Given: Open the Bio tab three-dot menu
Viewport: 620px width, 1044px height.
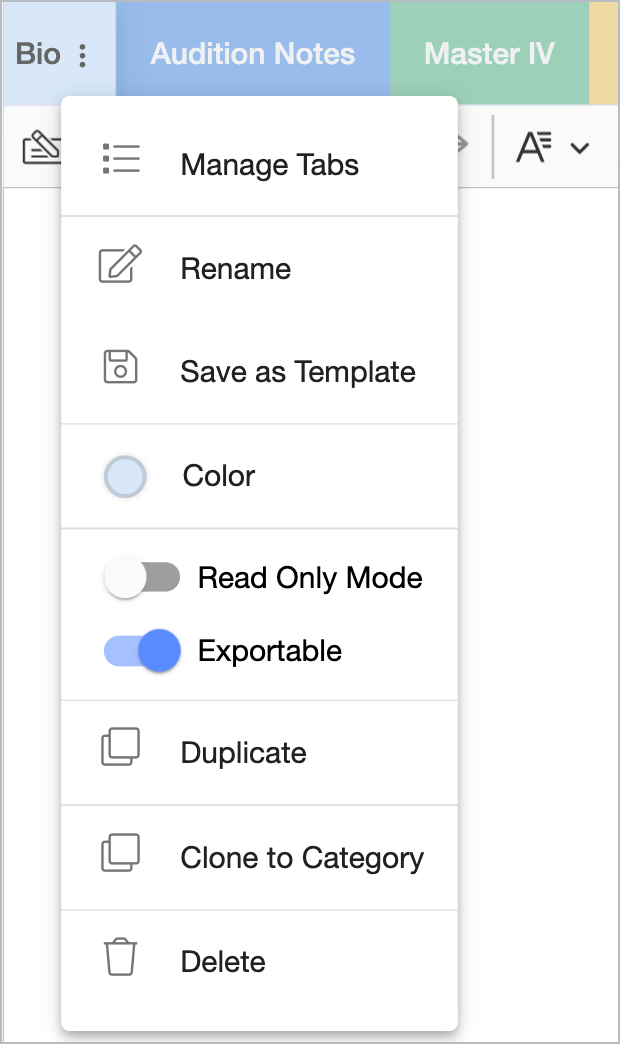Looking at the screenshot, I should pos(83,55).
